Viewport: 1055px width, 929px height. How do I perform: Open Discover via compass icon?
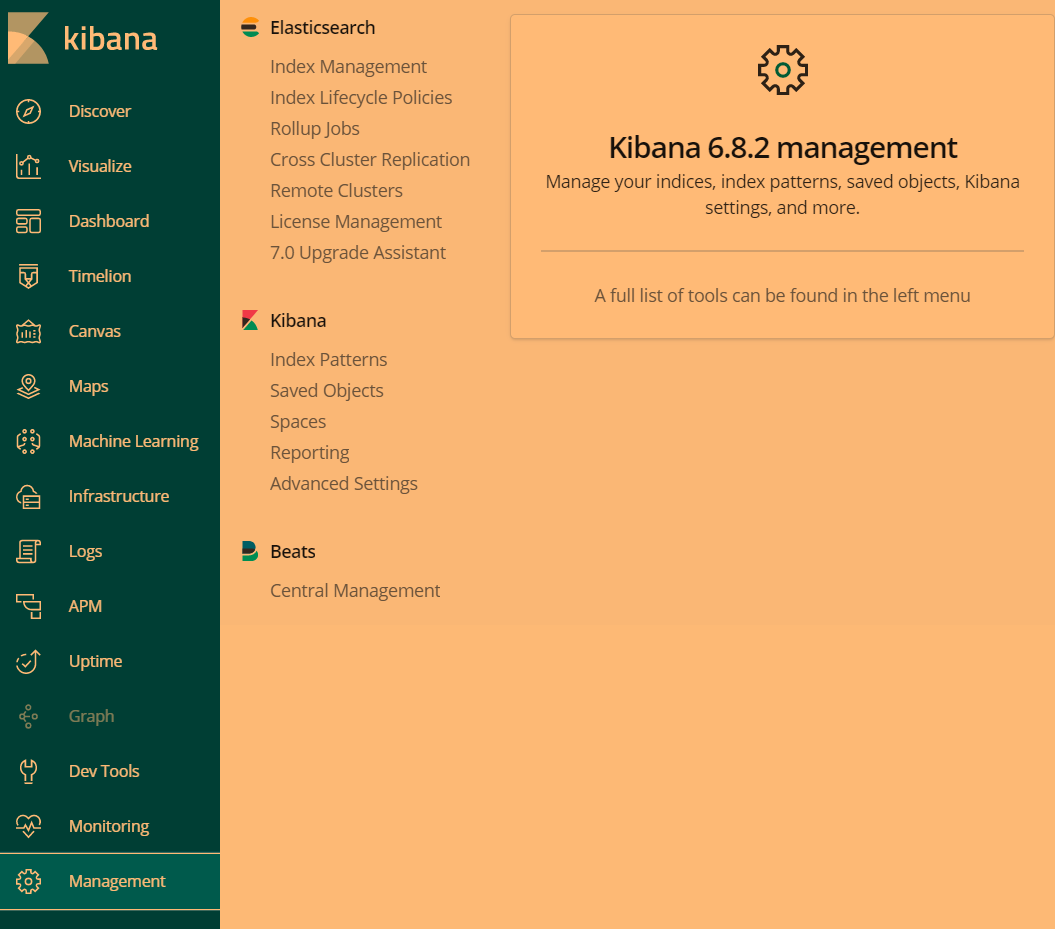(x=28, y=111)
